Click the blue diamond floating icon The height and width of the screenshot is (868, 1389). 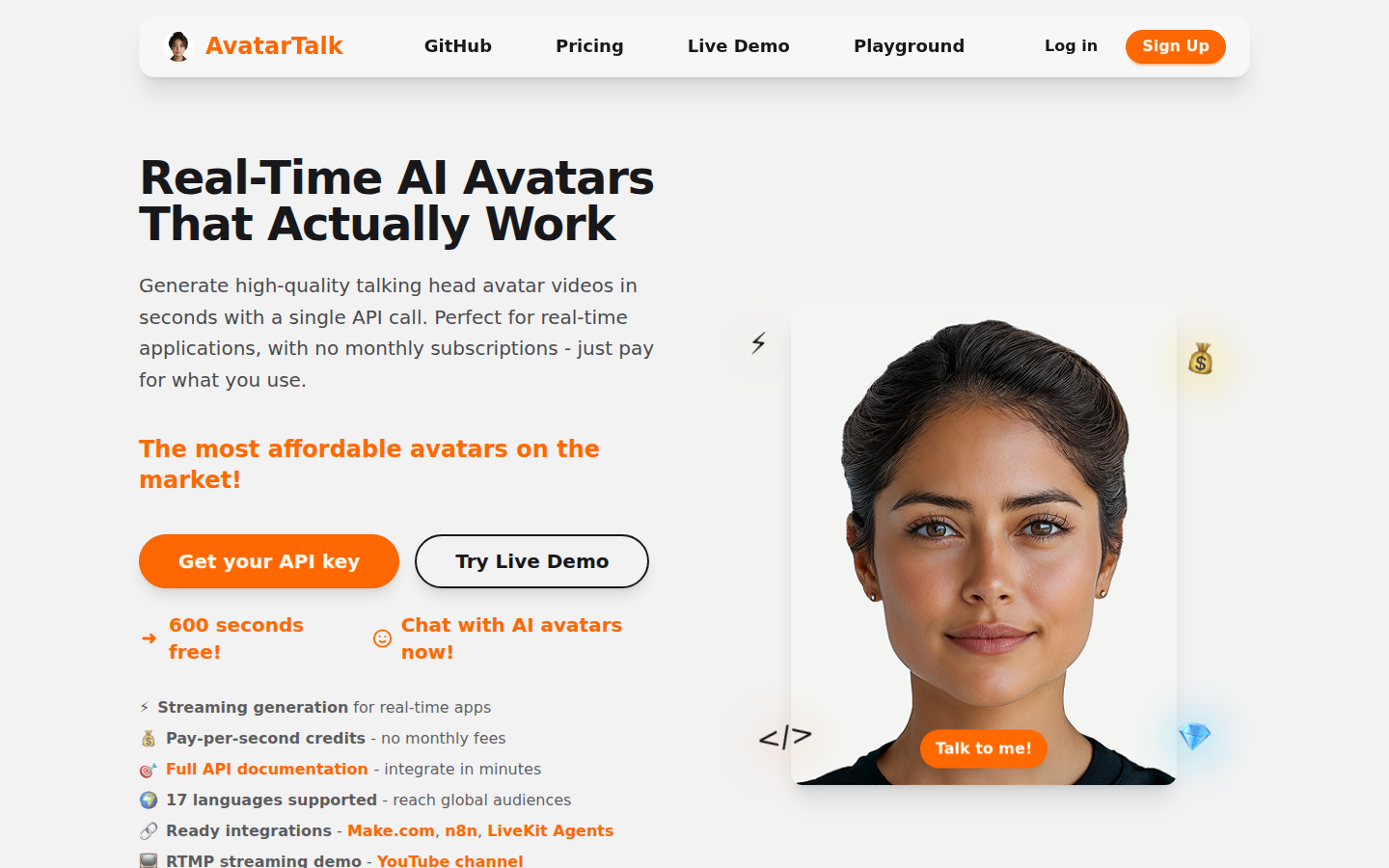click(1194, 737)
